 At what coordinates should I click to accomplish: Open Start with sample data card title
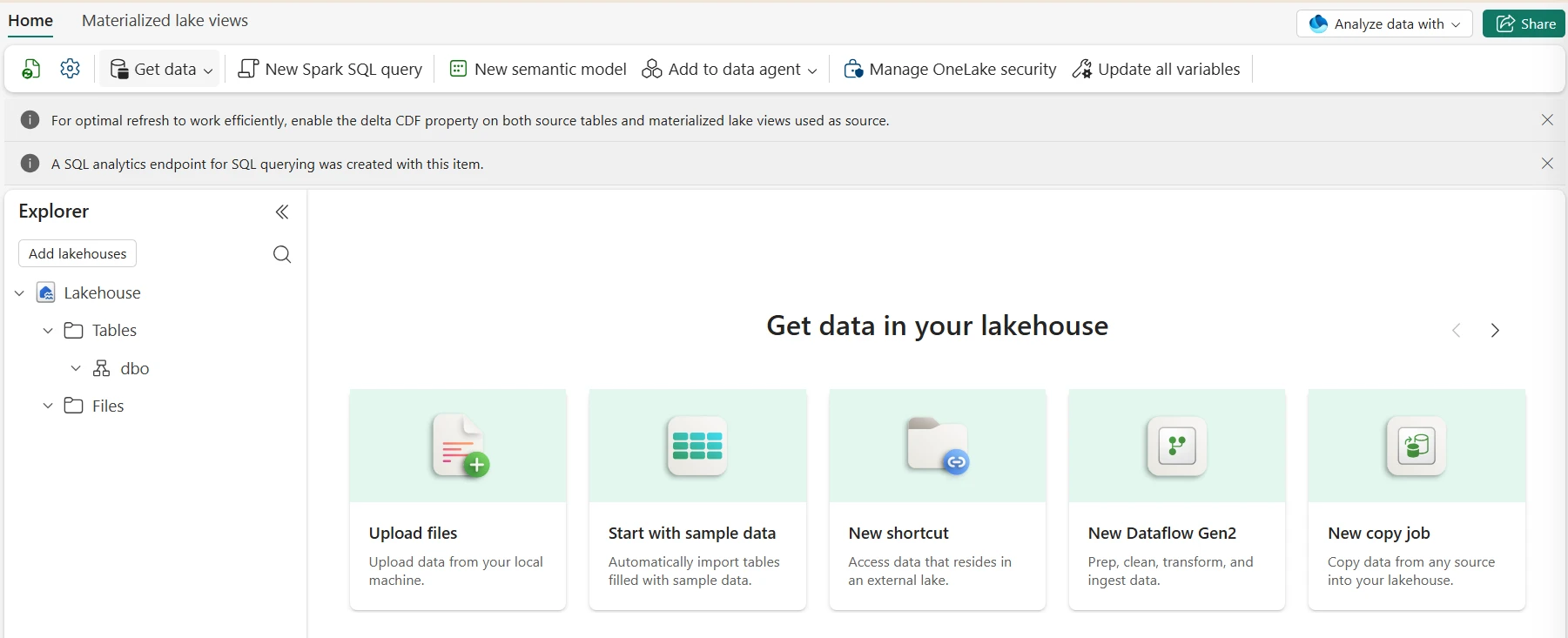[x=692, y=533]
